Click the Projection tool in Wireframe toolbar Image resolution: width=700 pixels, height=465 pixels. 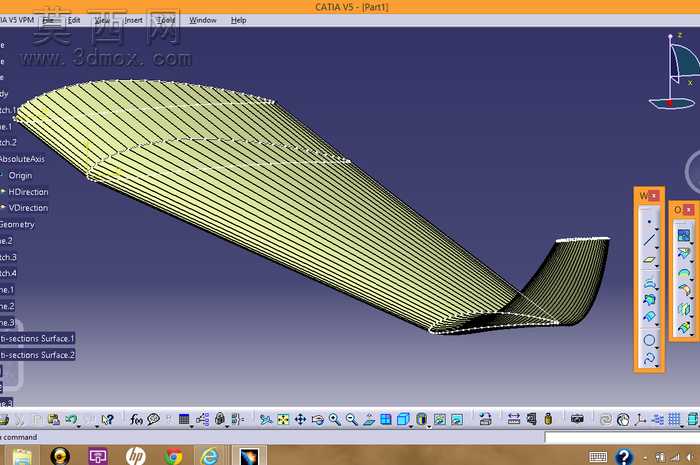649,283
